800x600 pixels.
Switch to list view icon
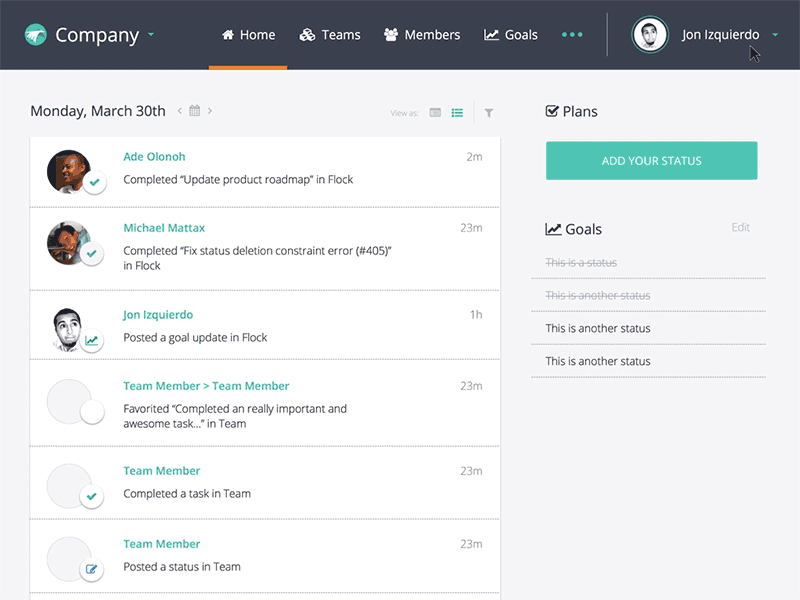tap(457, 113)
